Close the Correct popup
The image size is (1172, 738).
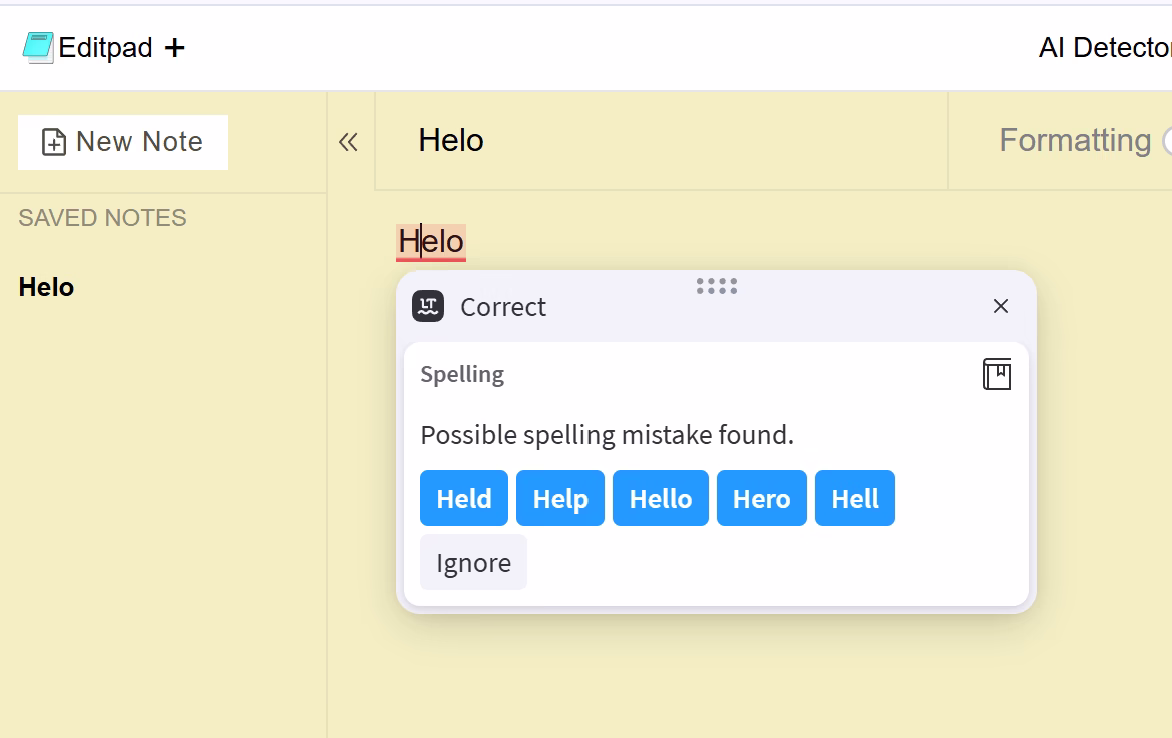click(1001, 306)
